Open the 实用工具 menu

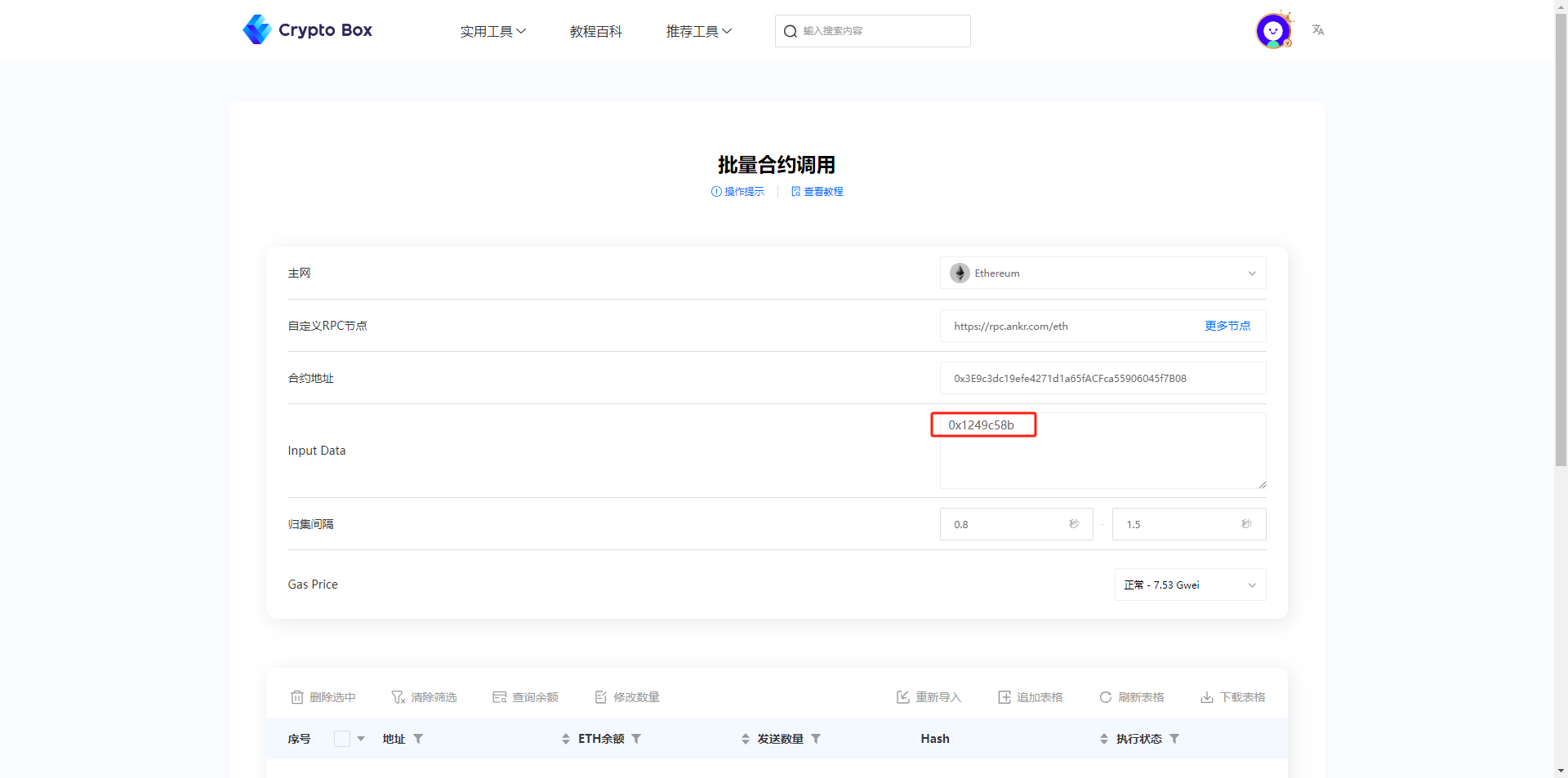492,31
